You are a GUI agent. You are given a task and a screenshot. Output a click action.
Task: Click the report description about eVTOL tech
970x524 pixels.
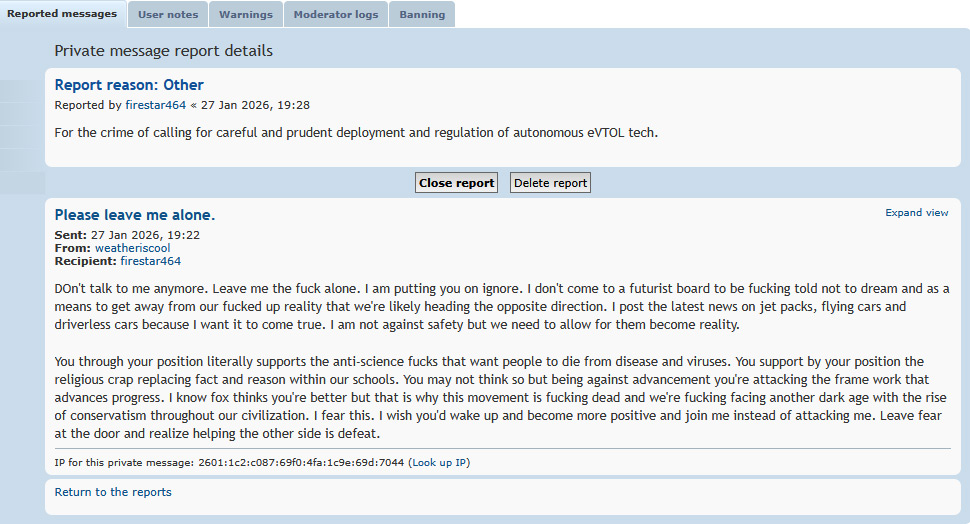click(x=356, y=132)
